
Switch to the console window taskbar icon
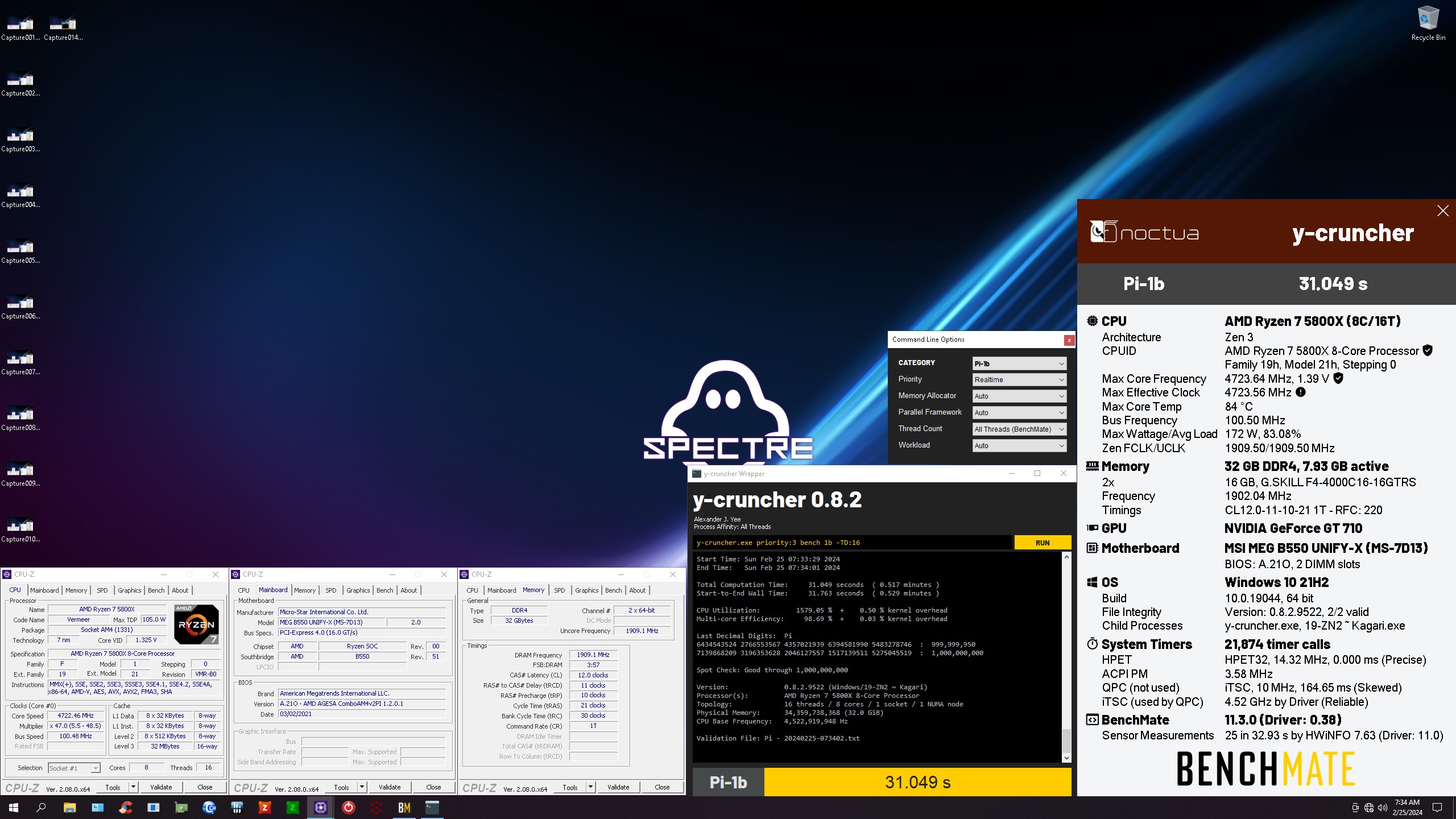pyautogui.click(x=432, y=808)
